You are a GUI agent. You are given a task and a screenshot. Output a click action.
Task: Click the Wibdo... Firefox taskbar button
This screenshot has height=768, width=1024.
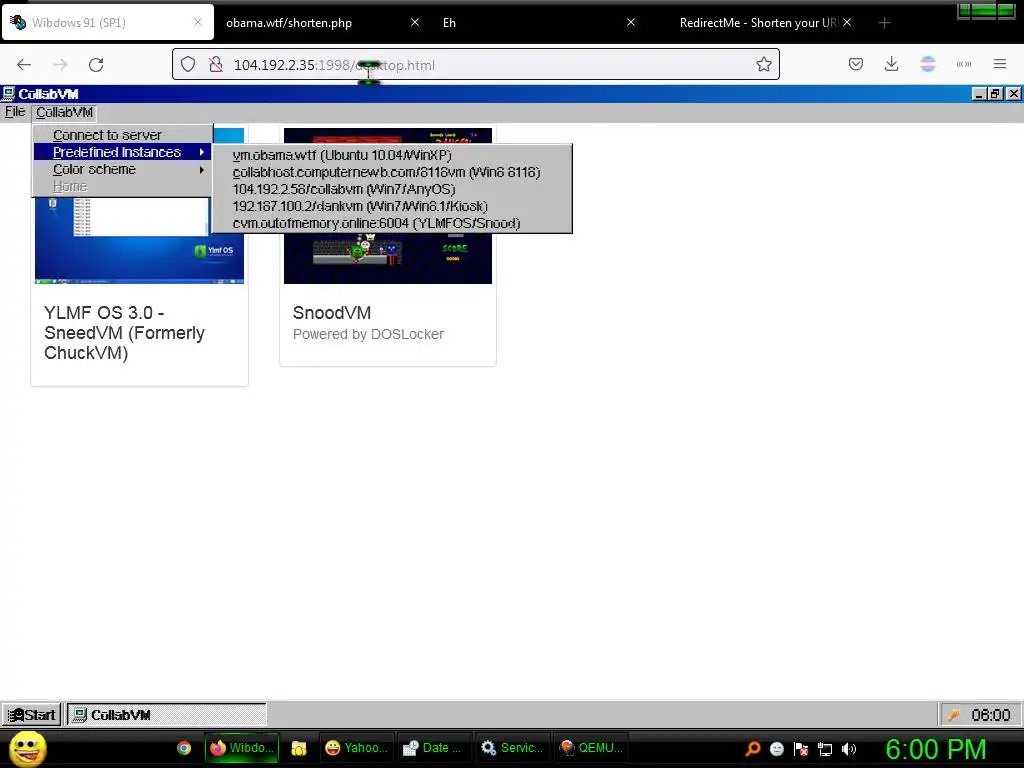pos(242,748)
